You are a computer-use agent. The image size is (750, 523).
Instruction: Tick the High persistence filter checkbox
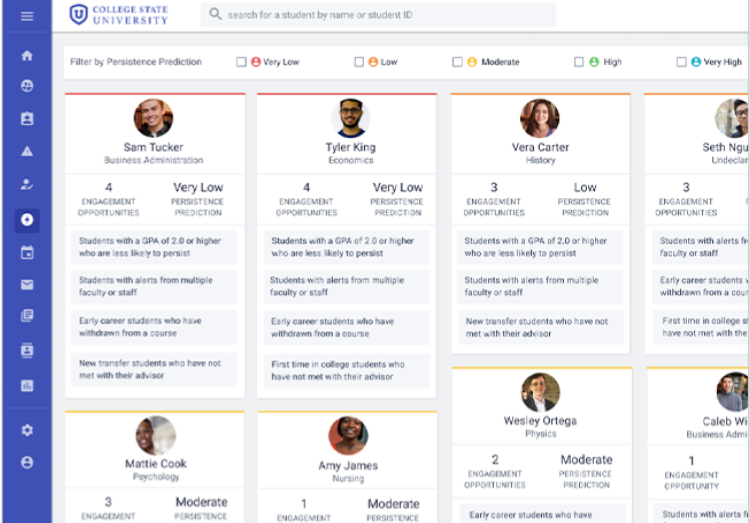pos(579,62)
